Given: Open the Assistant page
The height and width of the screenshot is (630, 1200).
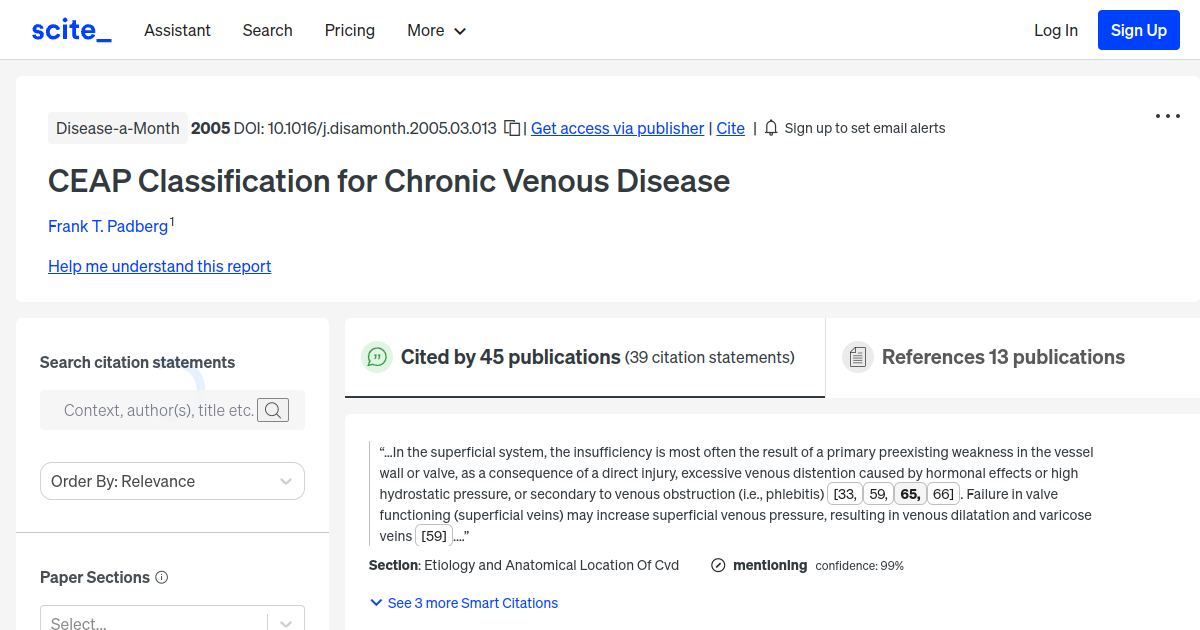Looking at the screenshot, I should [177, 30].
